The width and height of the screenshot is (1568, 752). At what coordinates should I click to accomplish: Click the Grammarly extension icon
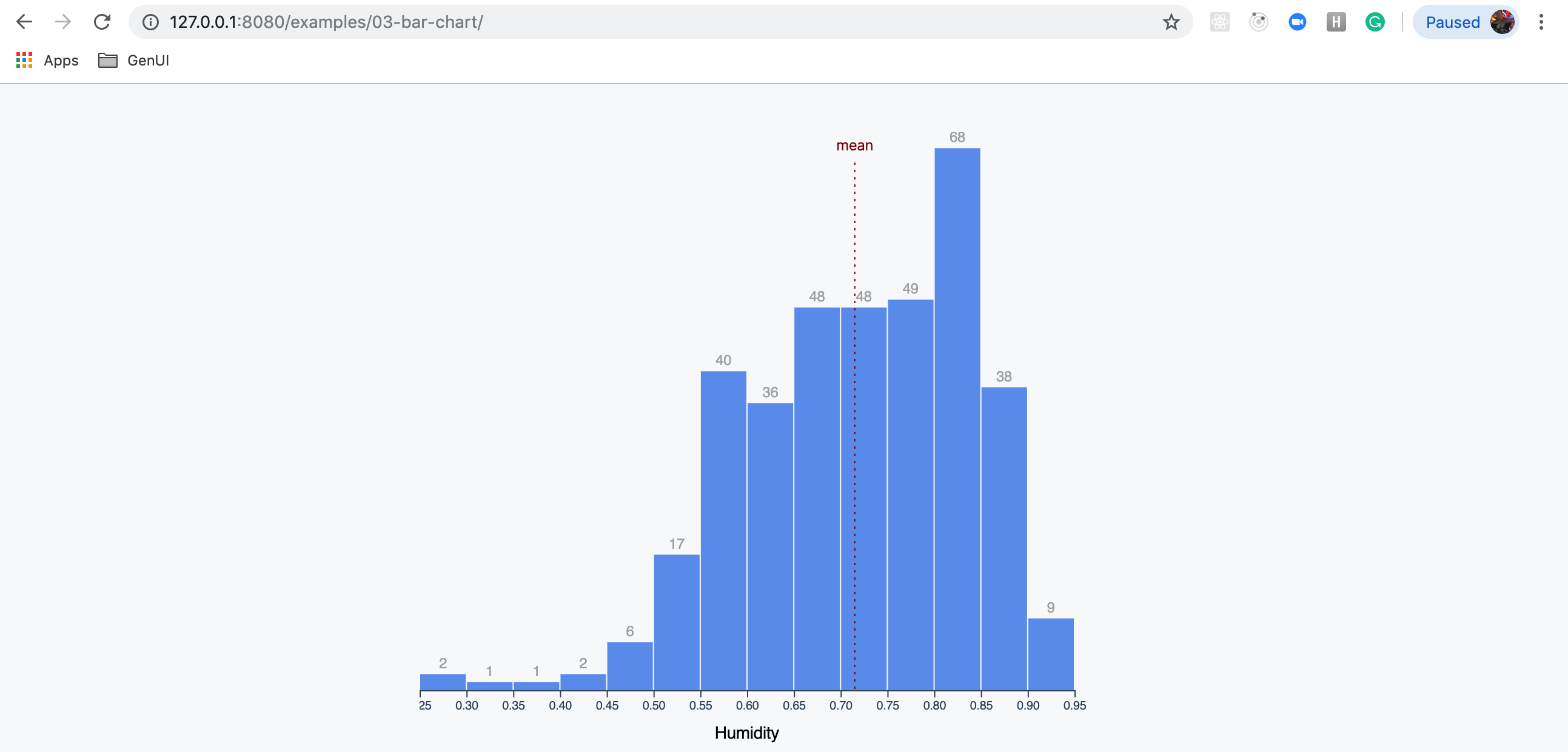[x=1375, y=22]
